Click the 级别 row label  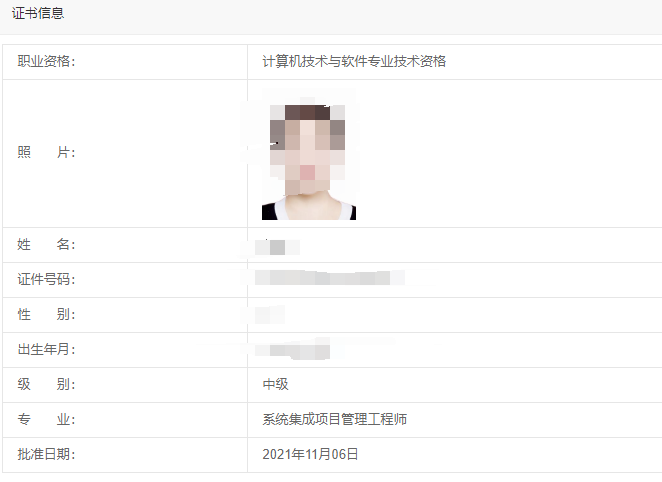pos(46,385)
